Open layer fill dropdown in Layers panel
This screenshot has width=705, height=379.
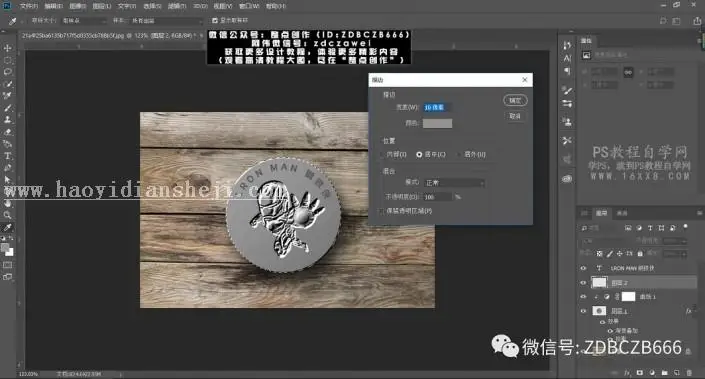[x=675, y=254]
